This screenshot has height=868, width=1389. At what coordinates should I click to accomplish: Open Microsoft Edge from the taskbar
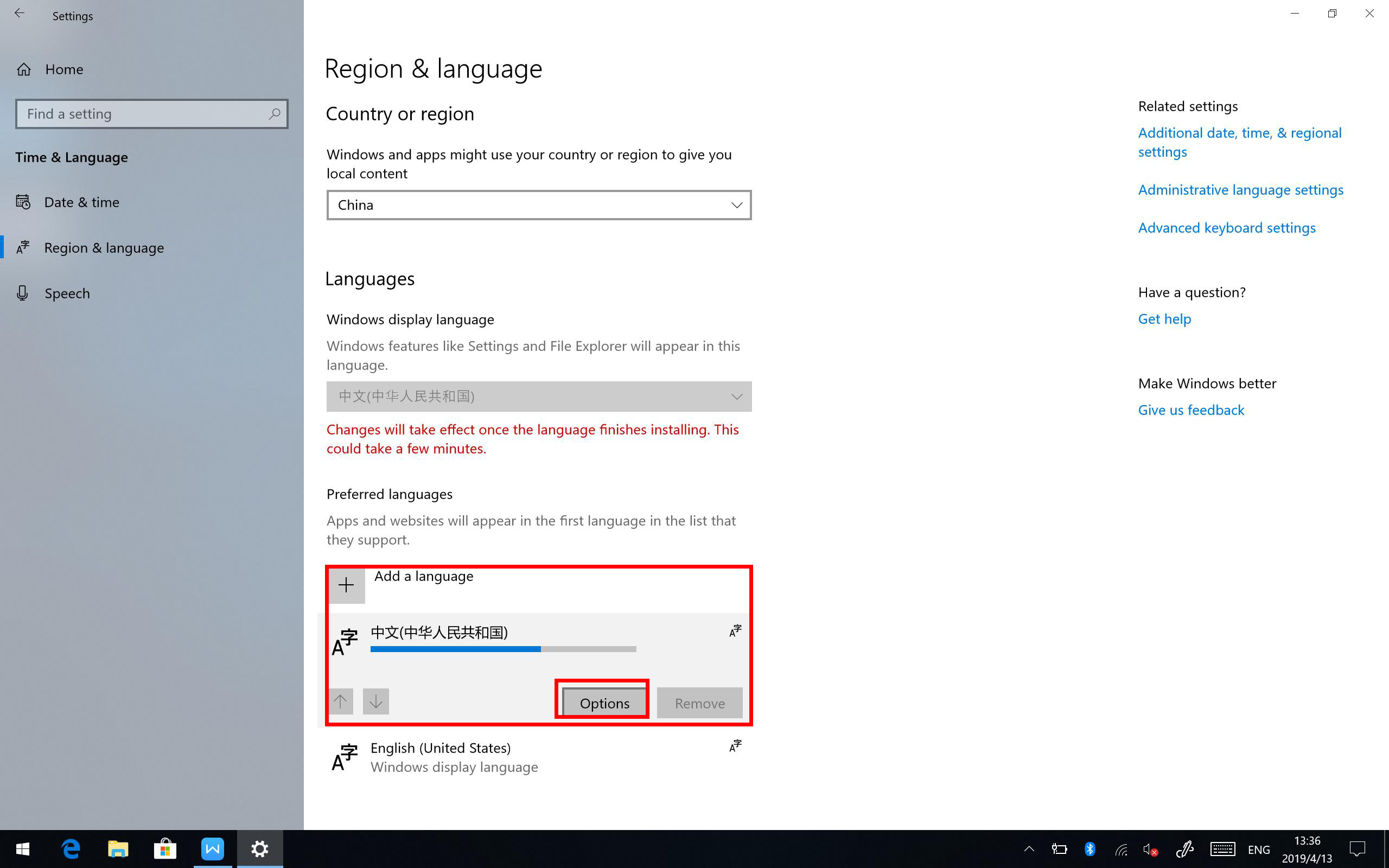[x=71, y=848]
